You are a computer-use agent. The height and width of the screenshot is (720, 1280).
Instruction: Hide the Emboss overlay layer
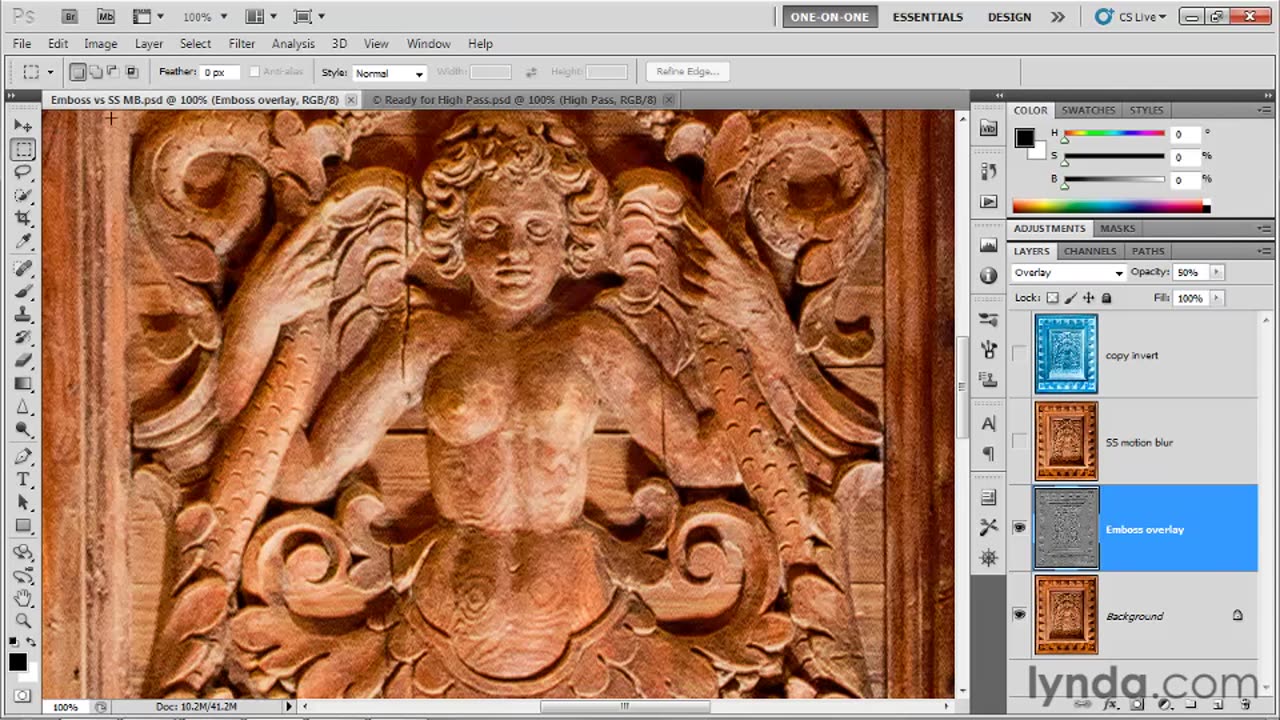(1019, 528)
